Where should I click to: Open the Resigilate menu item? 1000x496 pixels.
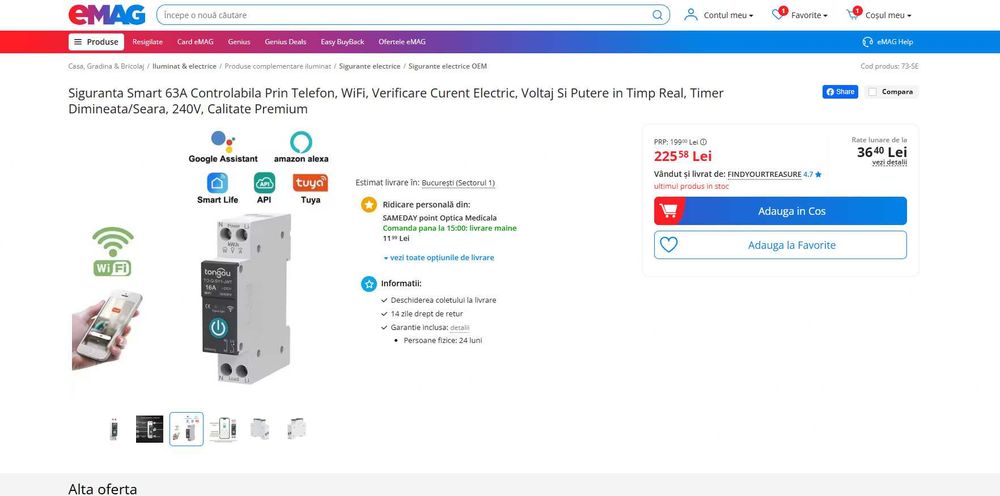click(147, 42)
